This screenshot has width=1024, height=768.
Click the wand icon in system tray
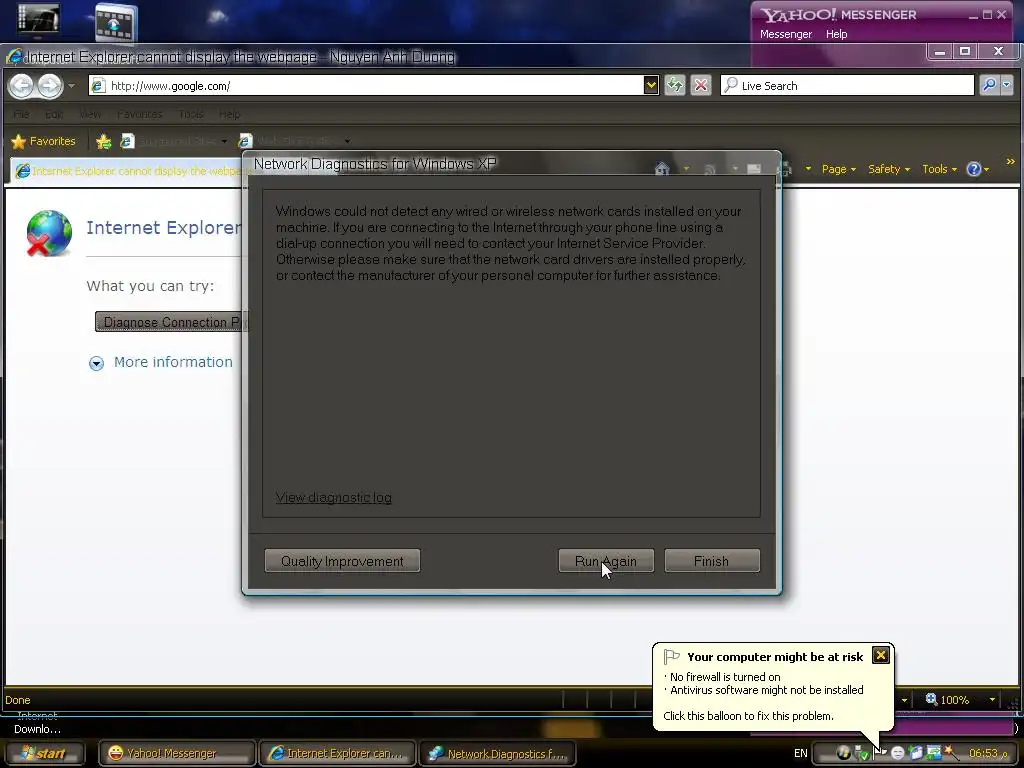(x=951, y=754)
